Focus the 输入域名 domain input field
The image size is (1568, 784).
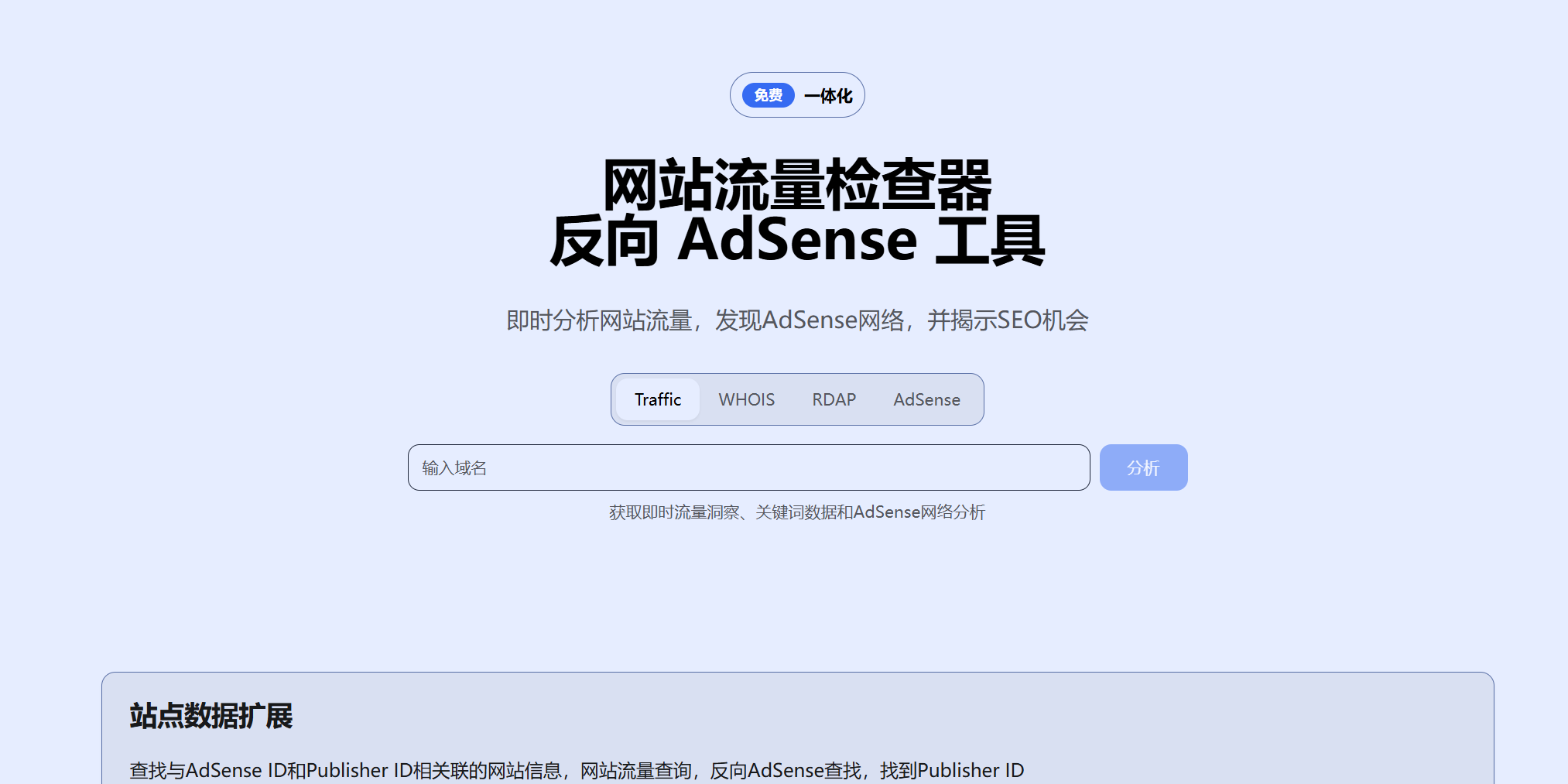point(748,467)
